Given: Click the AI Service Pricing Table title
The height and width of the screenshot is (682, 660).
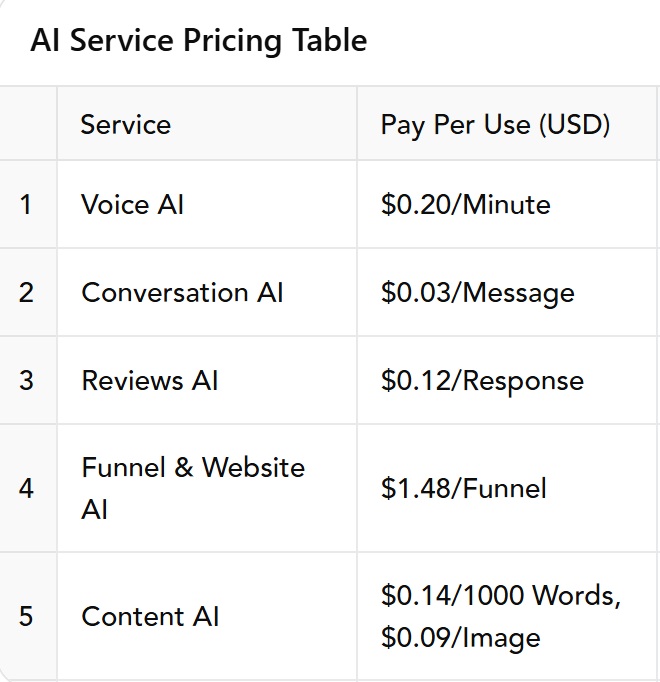Looking at the screenshot, I should pyautogui.click(x=199, y=40).
